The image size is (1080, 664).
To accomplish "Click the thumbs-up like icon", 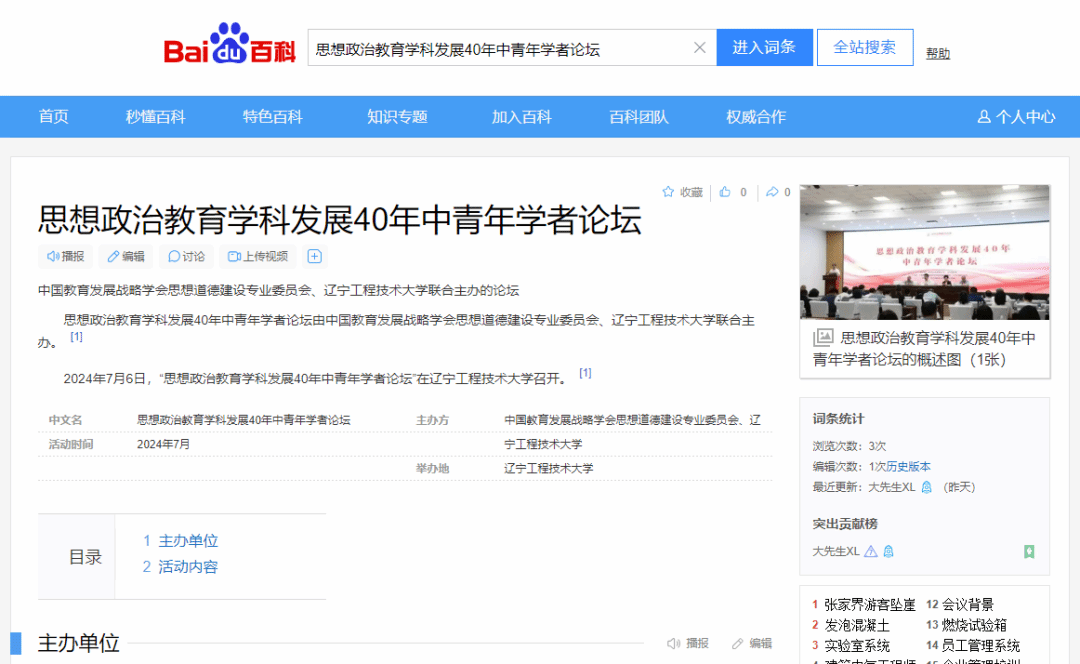I will pos(726,192).
